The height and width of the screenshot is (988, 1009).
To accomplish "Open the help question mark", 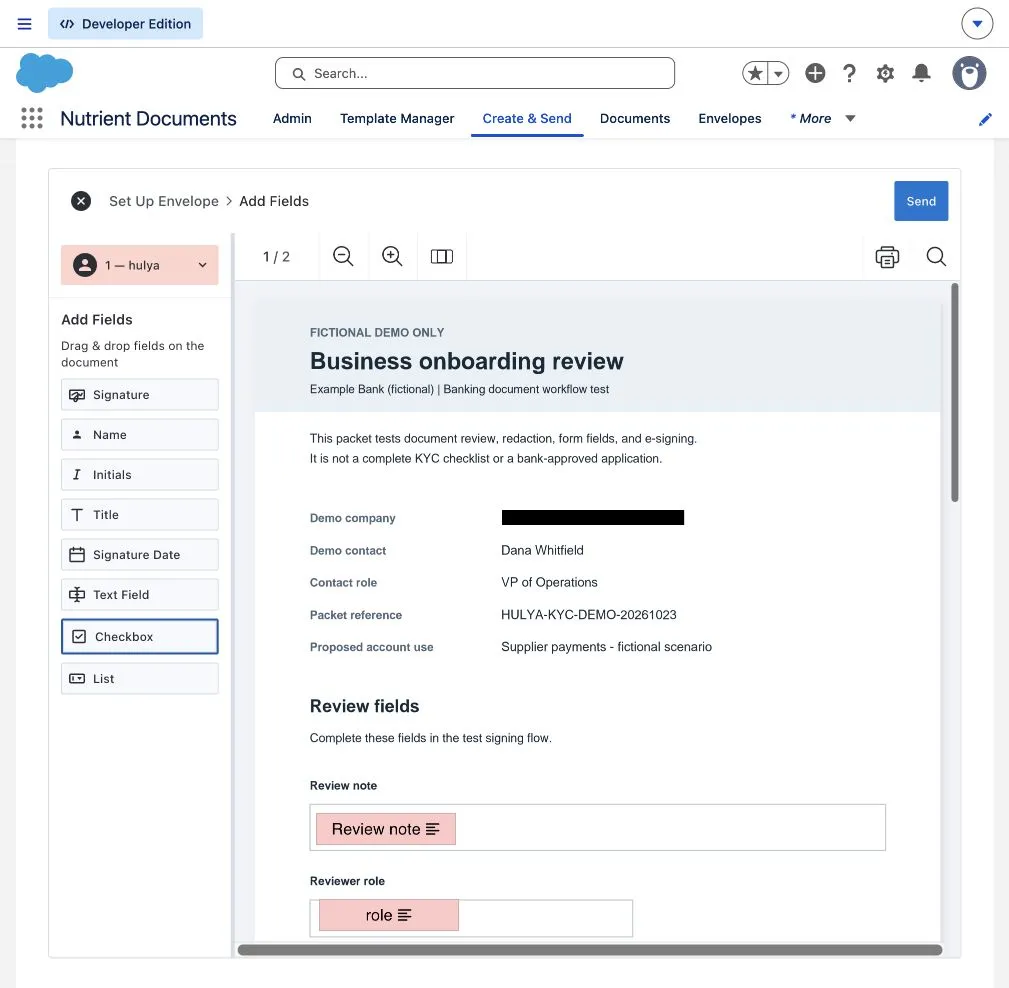I will pyautogui.click(x=849, y=73).
